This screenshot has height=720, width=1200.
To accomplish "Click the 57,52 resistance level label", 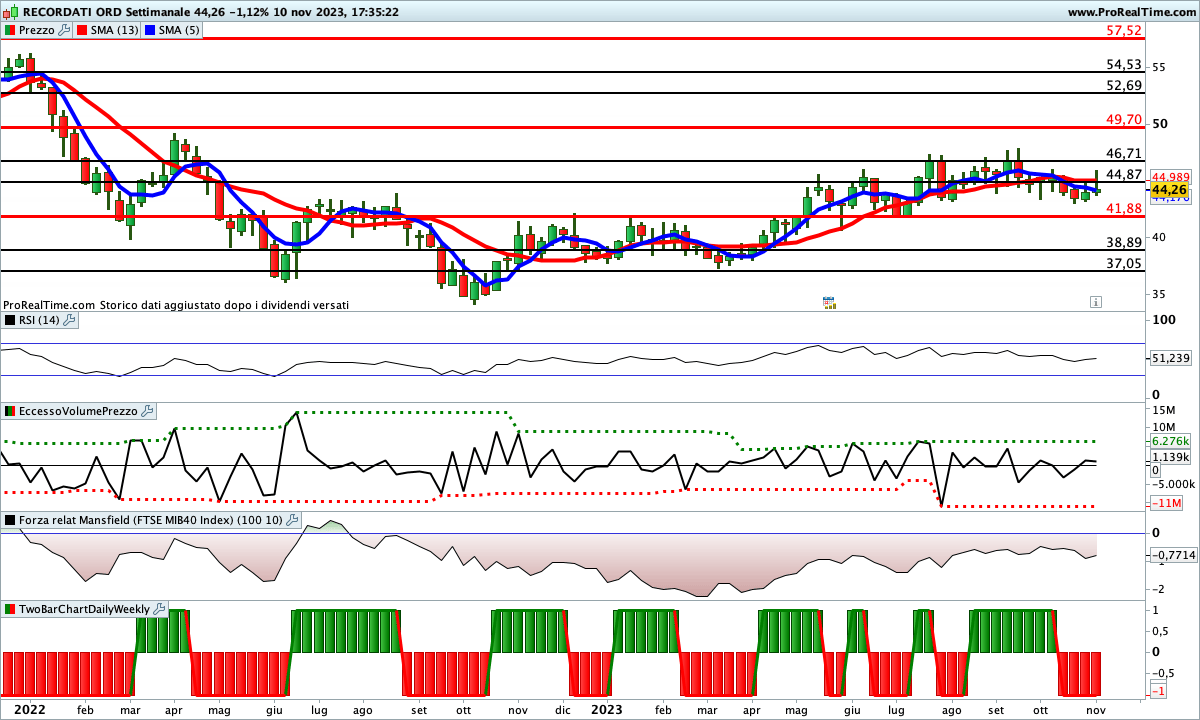I will pyautogui.click(x=1124, y=31).
